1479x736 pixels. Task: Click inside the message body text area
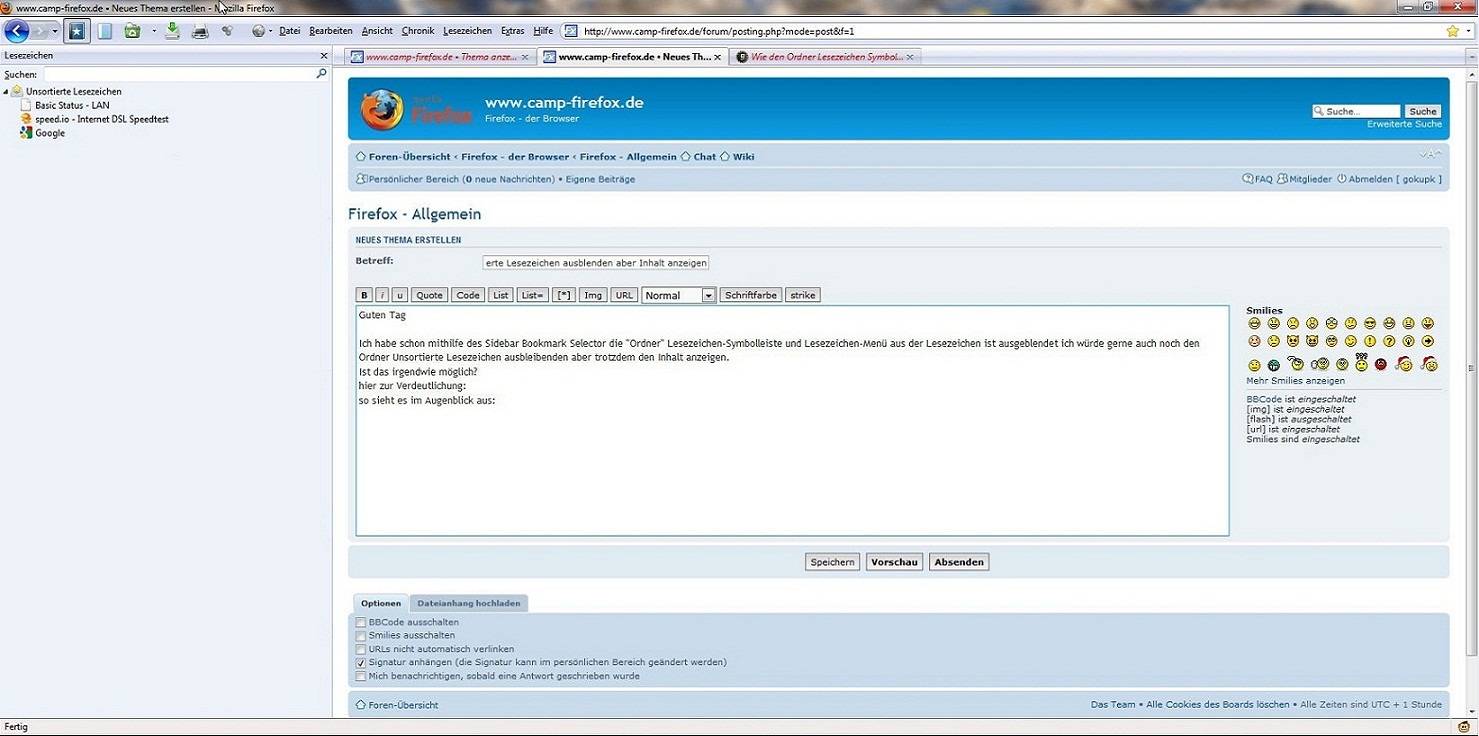[792, 421]
